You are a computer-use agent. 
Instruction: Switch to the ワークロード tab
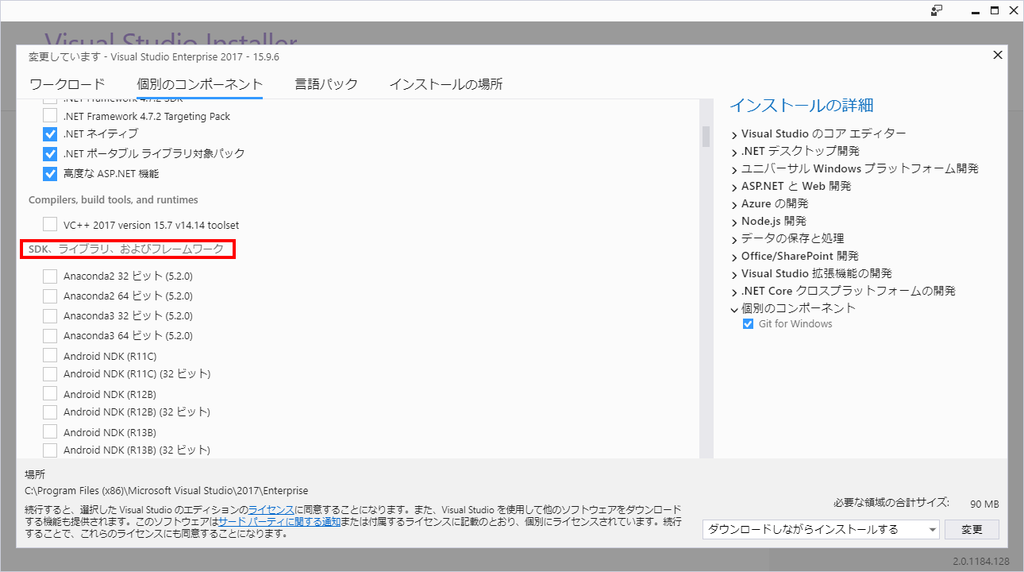(67, 84)
